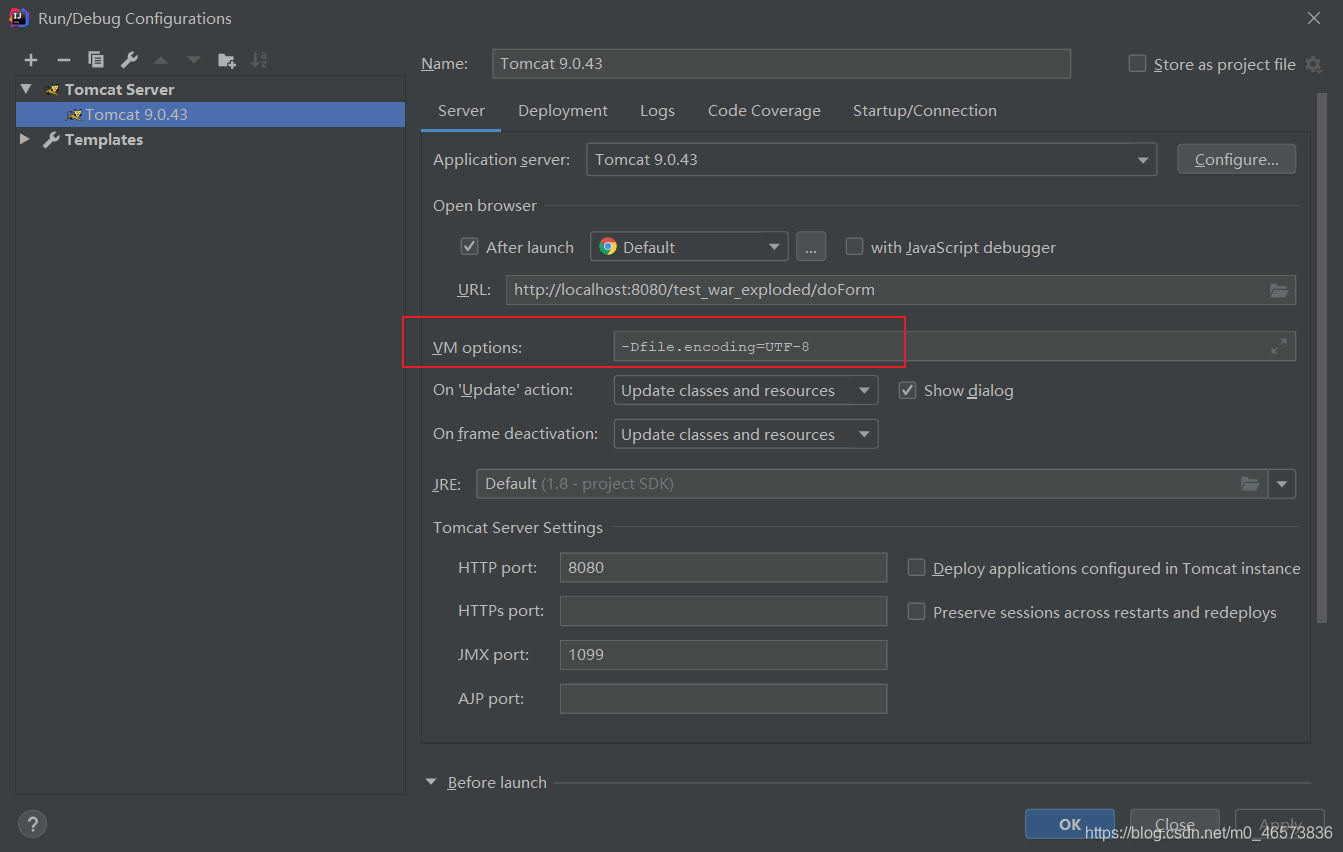Click the help question mark icon
1343x852 pixels.
coord(32,824)
